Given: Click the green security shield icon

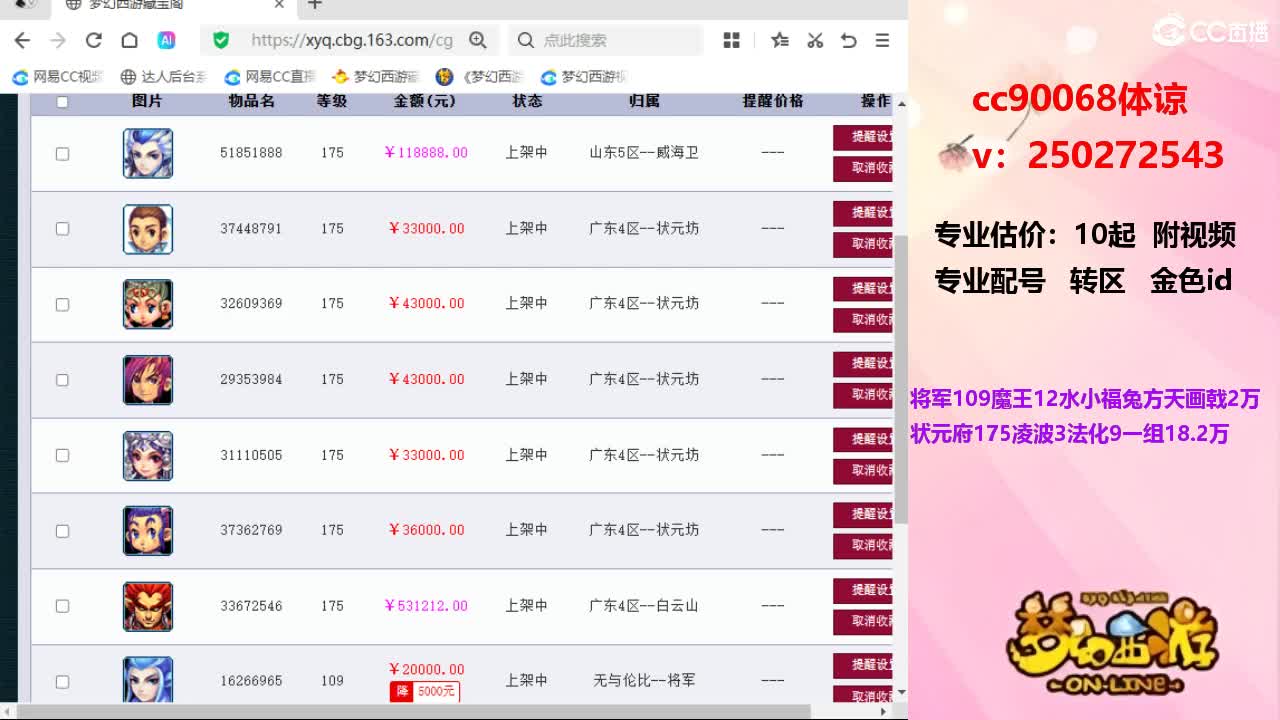Looking at the screenshot, I should click(221, 40).
